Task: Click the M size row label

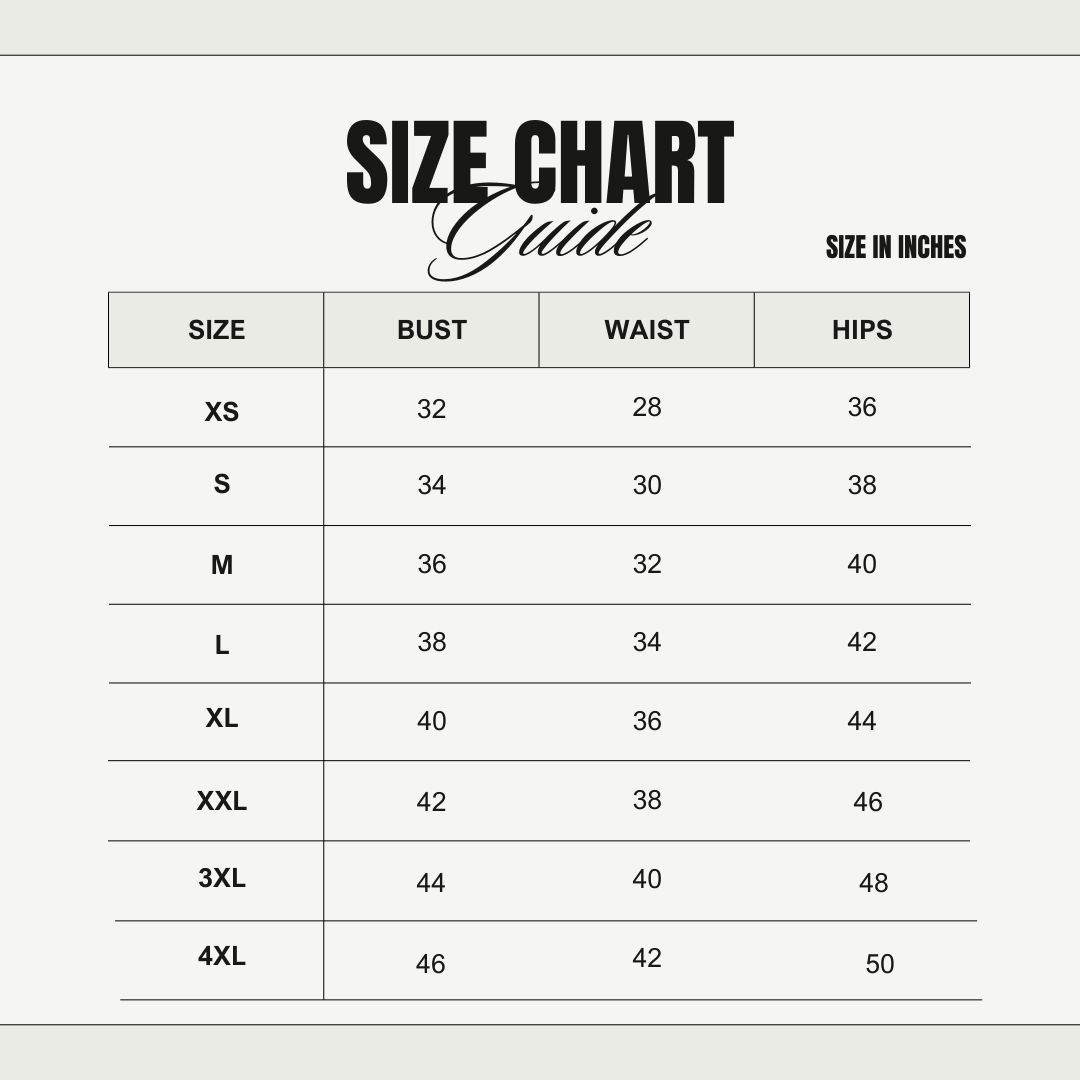Action: [222, 565]
